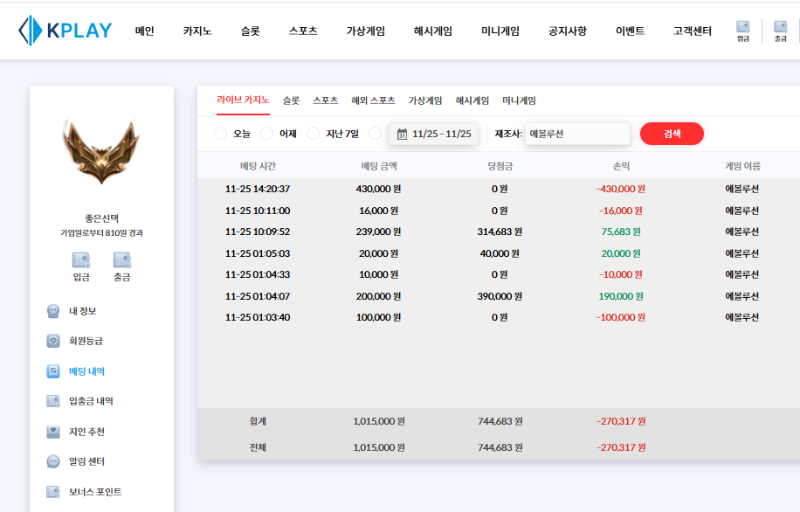Viewport: 800px width, 512px height.
Task: Open the 베팅 내역 sidebar link
Action: pos(87,371)
